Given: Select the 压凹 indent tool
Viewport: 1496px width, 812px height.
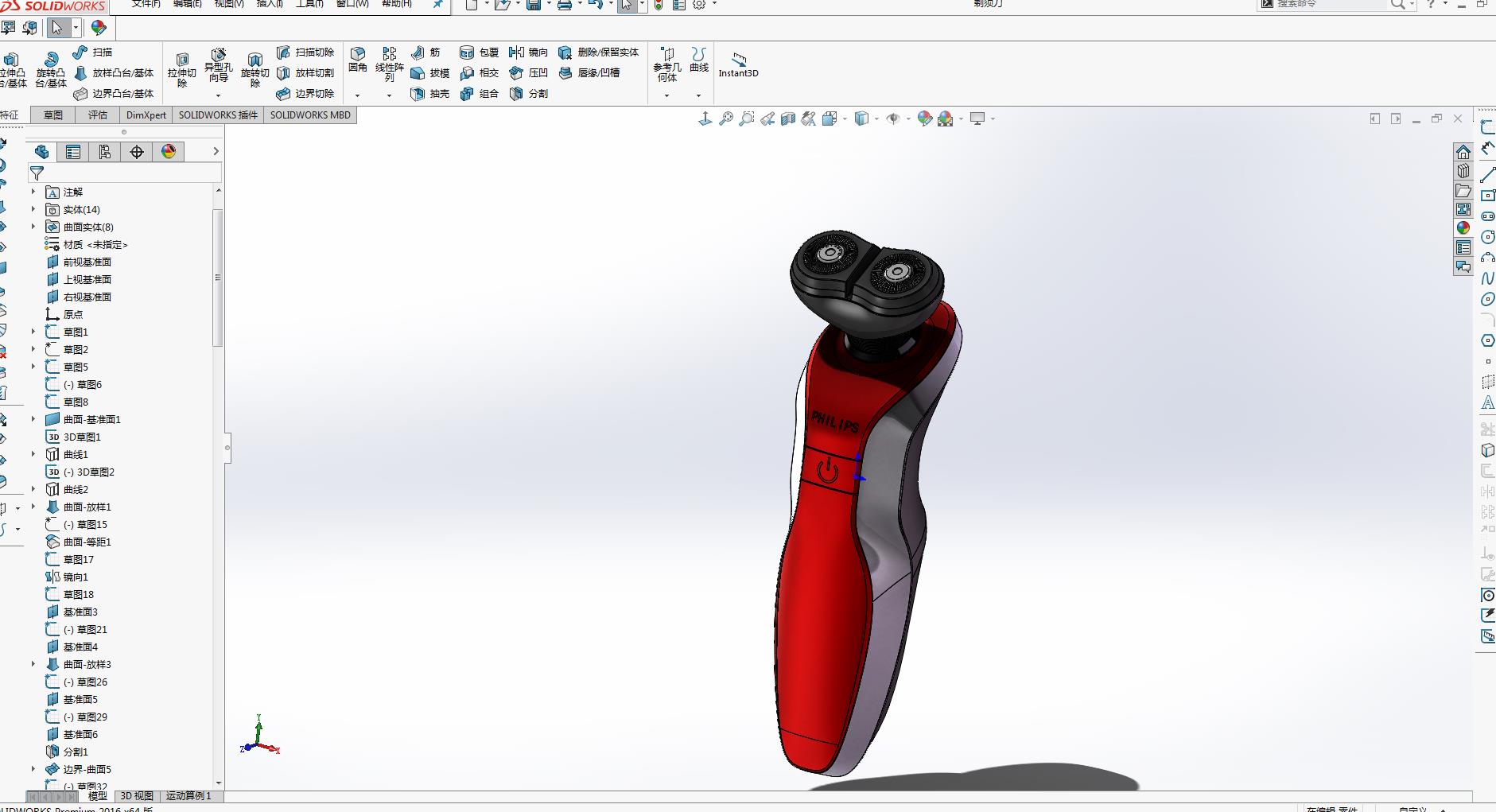Looking at the screenshot, I should click(x=529, y=73).
